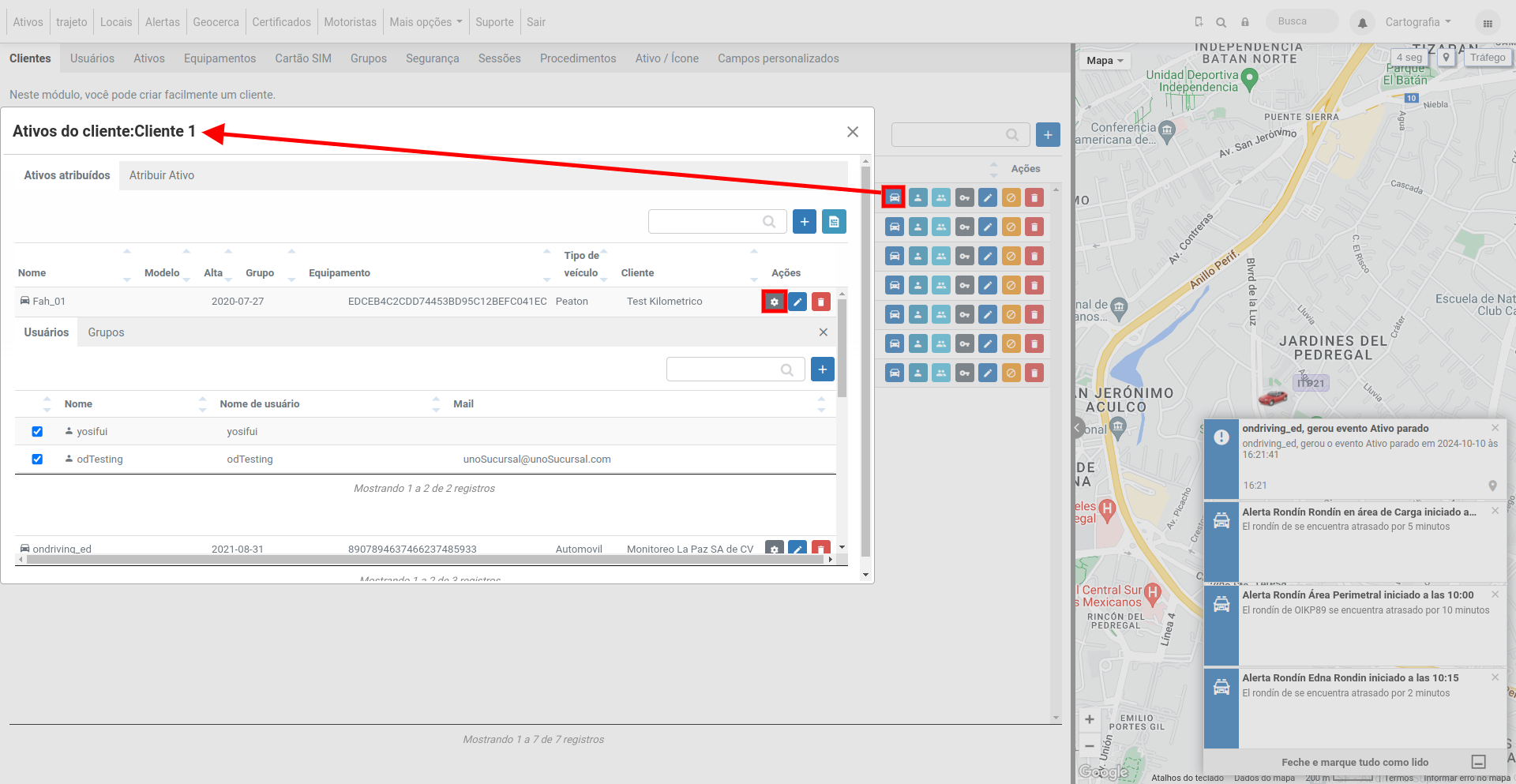Image resolution: width=1516 pixels, height=784 pixels.
Task: Uncheck the odTesting user checkbox
Action: 37,459
